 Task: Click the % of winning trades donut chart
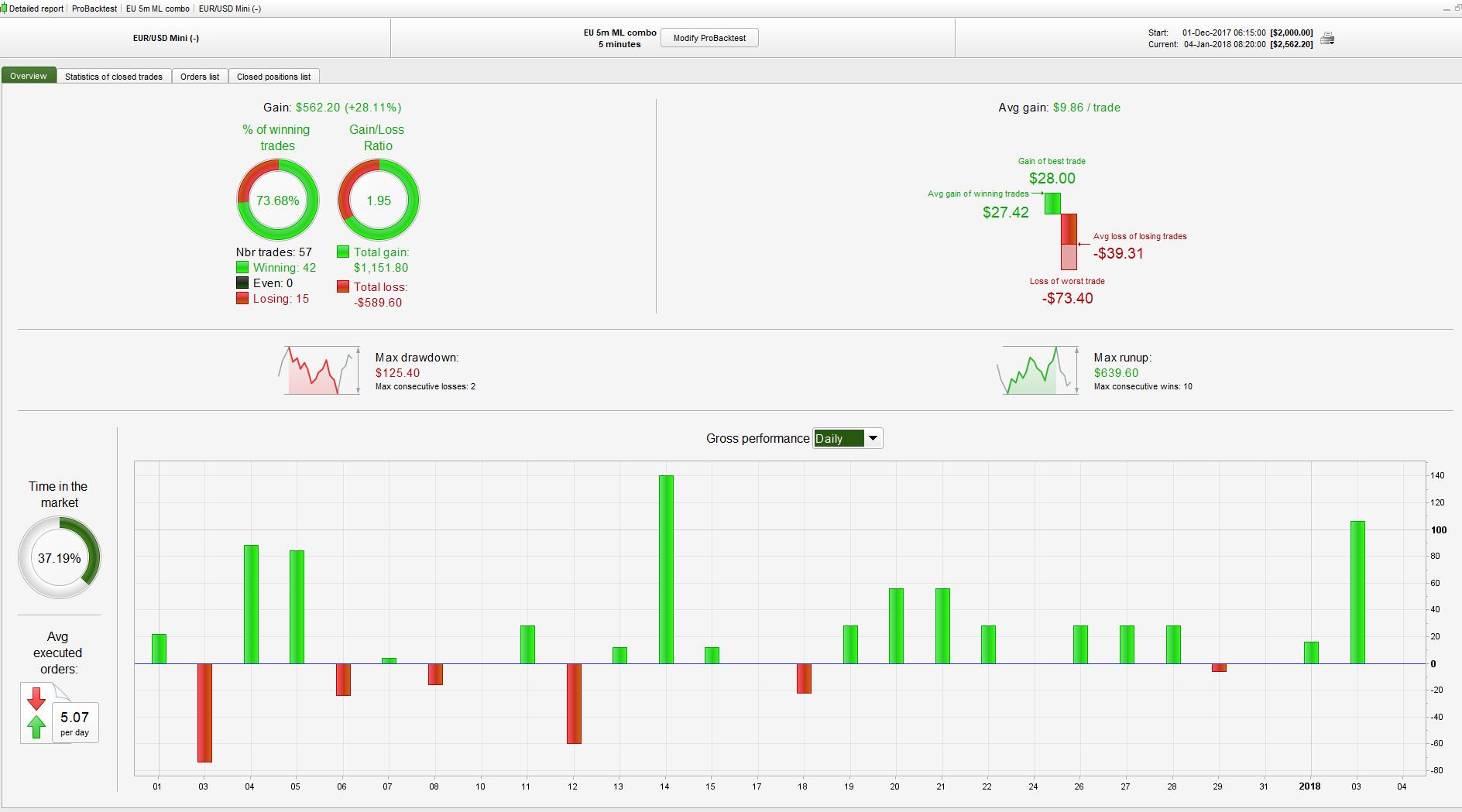[277, 200]
